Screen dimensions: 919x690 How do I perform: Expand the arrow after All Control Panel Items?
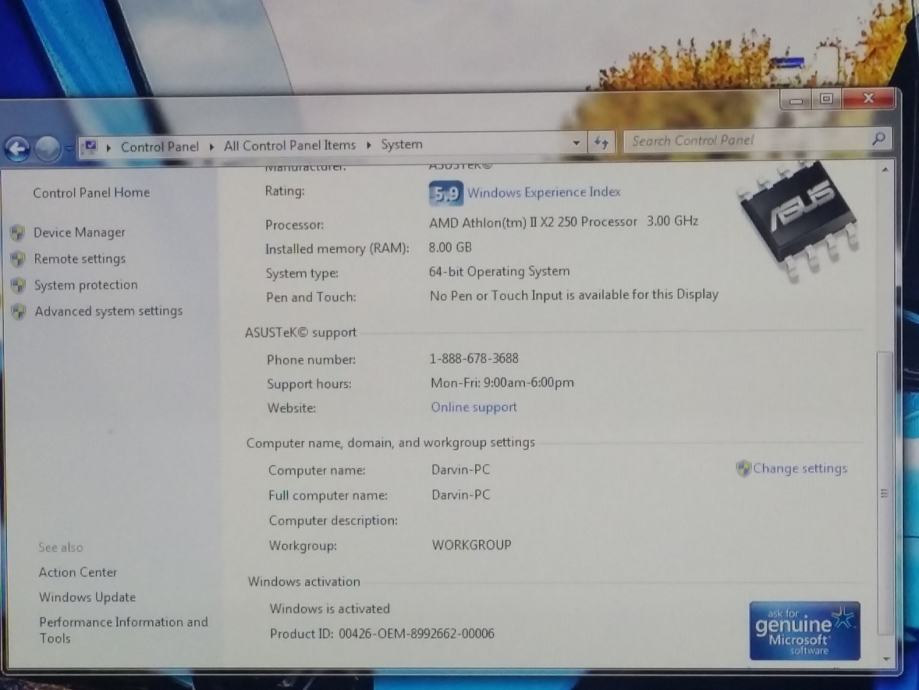coord(369,145)
